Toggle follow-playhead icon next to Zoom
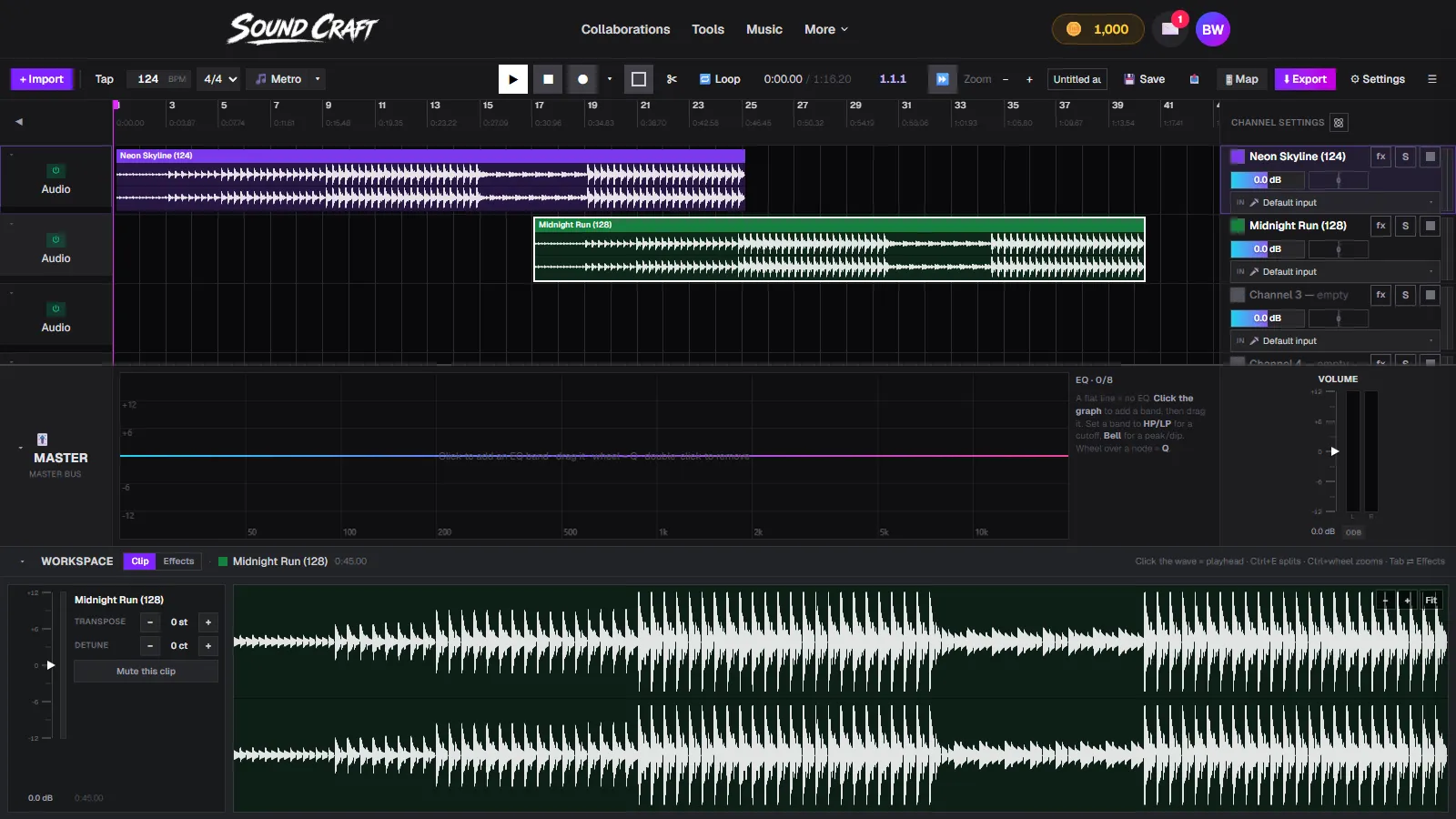Screen dimensions: 1456x819 point(943,79)
